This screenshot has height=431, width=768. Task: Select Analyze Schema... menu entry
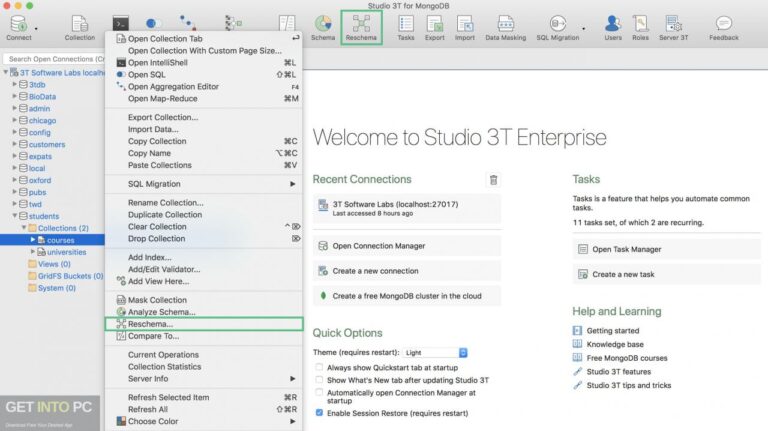pyautogui.click(x=204, y=312)
